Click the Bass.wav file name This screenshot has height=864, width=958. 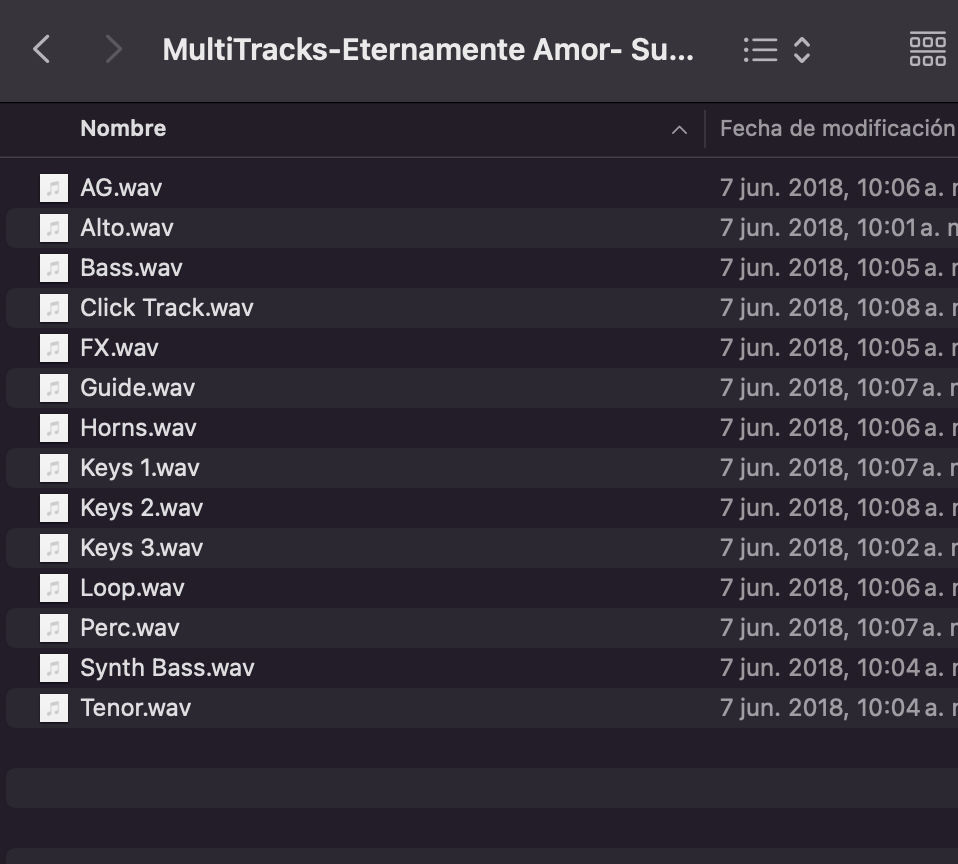pos(131,268)
